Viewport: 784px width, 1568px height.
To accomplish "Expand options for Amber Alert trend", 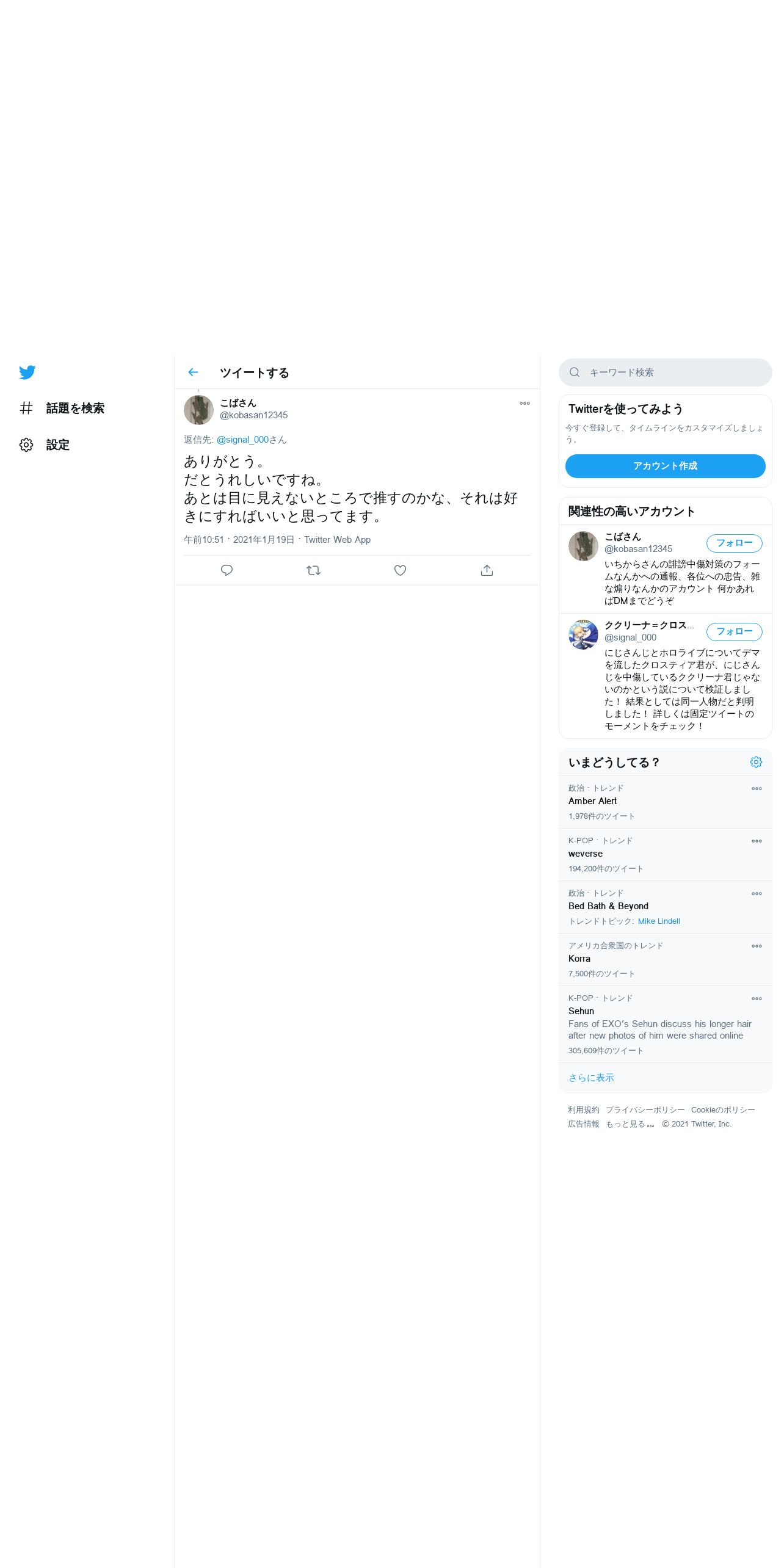I will click(x=757, y=788).
